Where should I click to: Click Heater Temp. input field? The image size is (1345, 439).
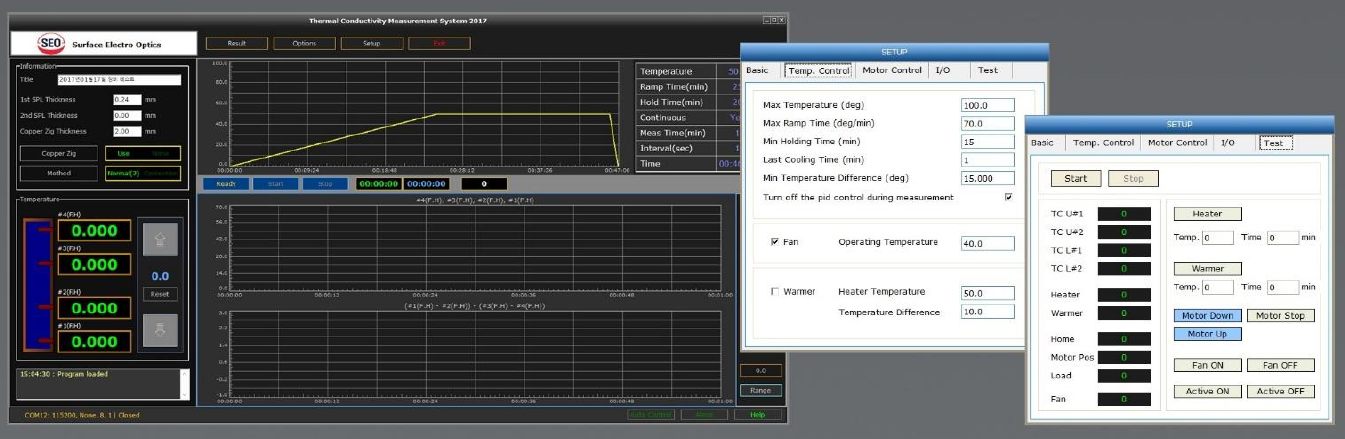(1218, 238)
